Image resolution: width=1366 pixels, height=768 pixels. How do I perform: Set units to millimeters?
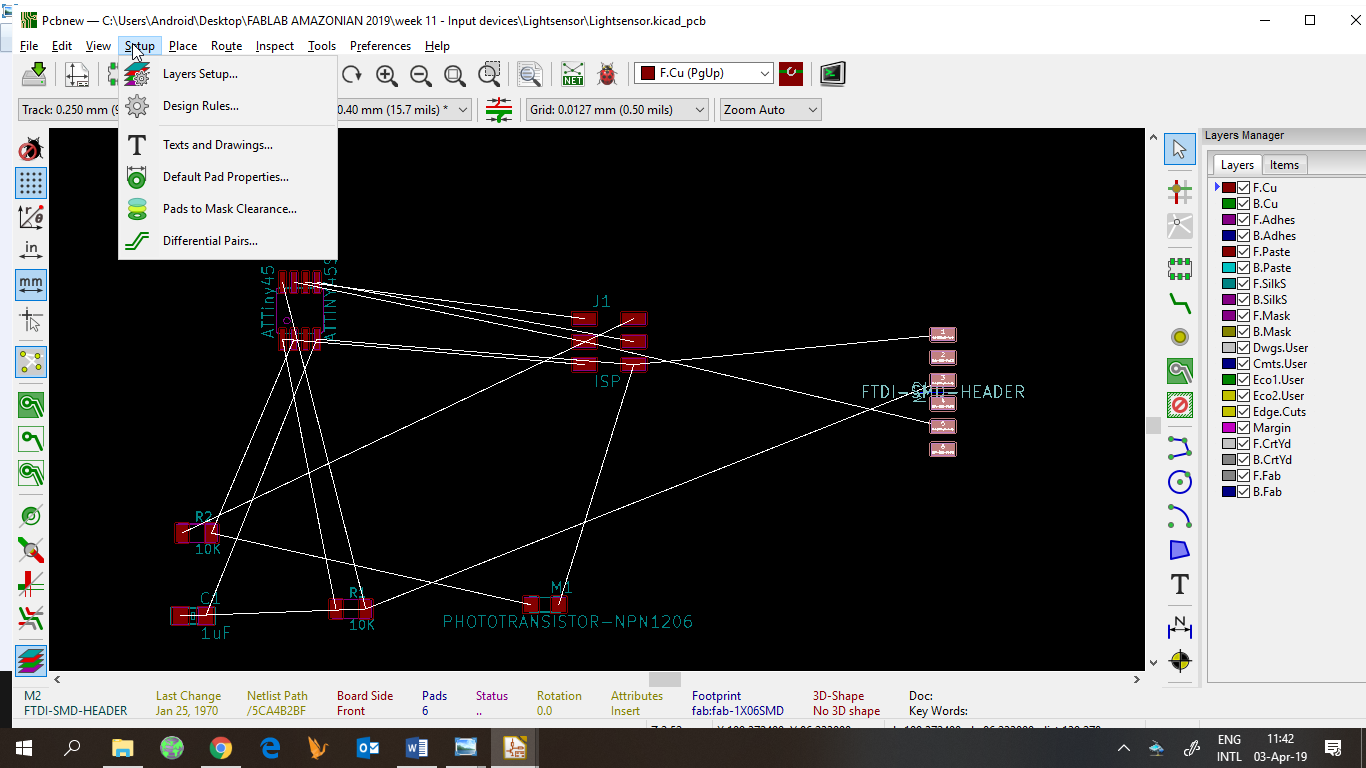31,285
